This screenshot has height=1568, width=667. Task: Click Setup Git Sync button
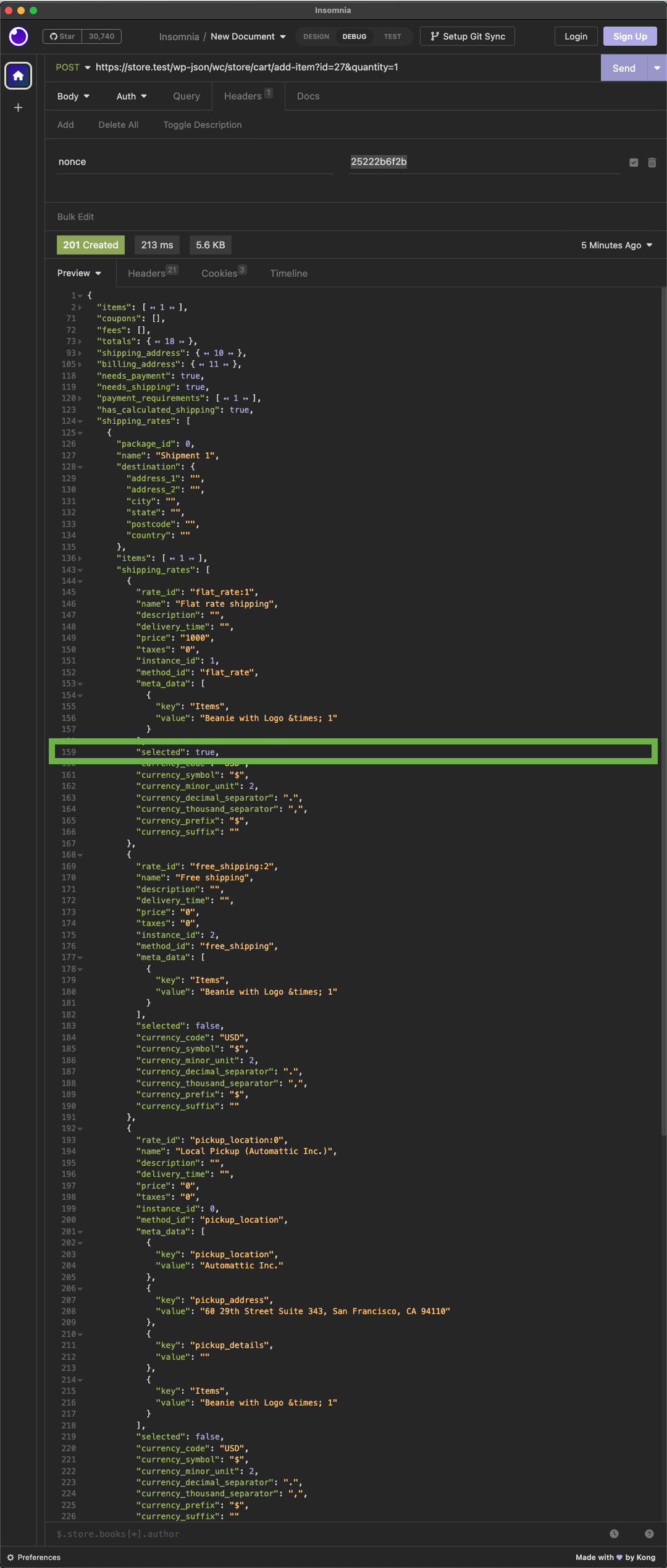(x=468, y=36)
